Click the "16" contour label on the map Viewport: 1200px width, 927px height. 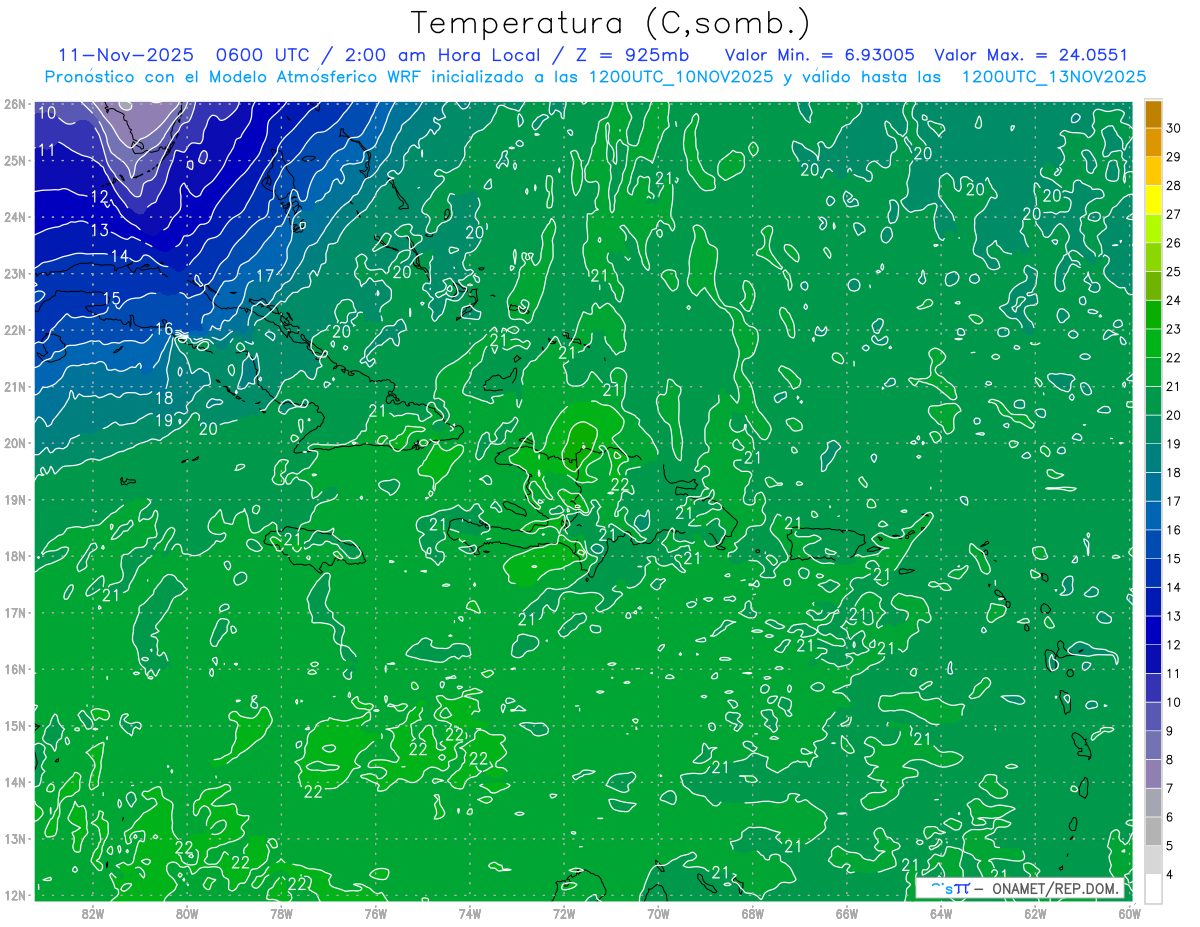[164, 328]
